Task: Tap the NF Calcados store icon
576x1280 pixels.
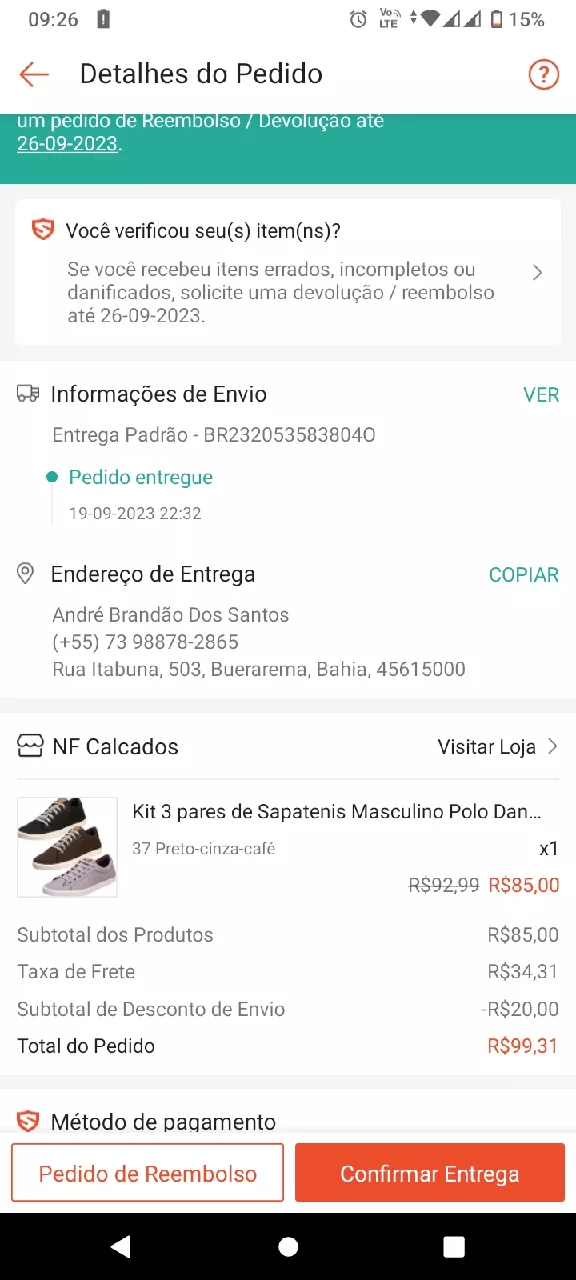Action: (30, 746)
